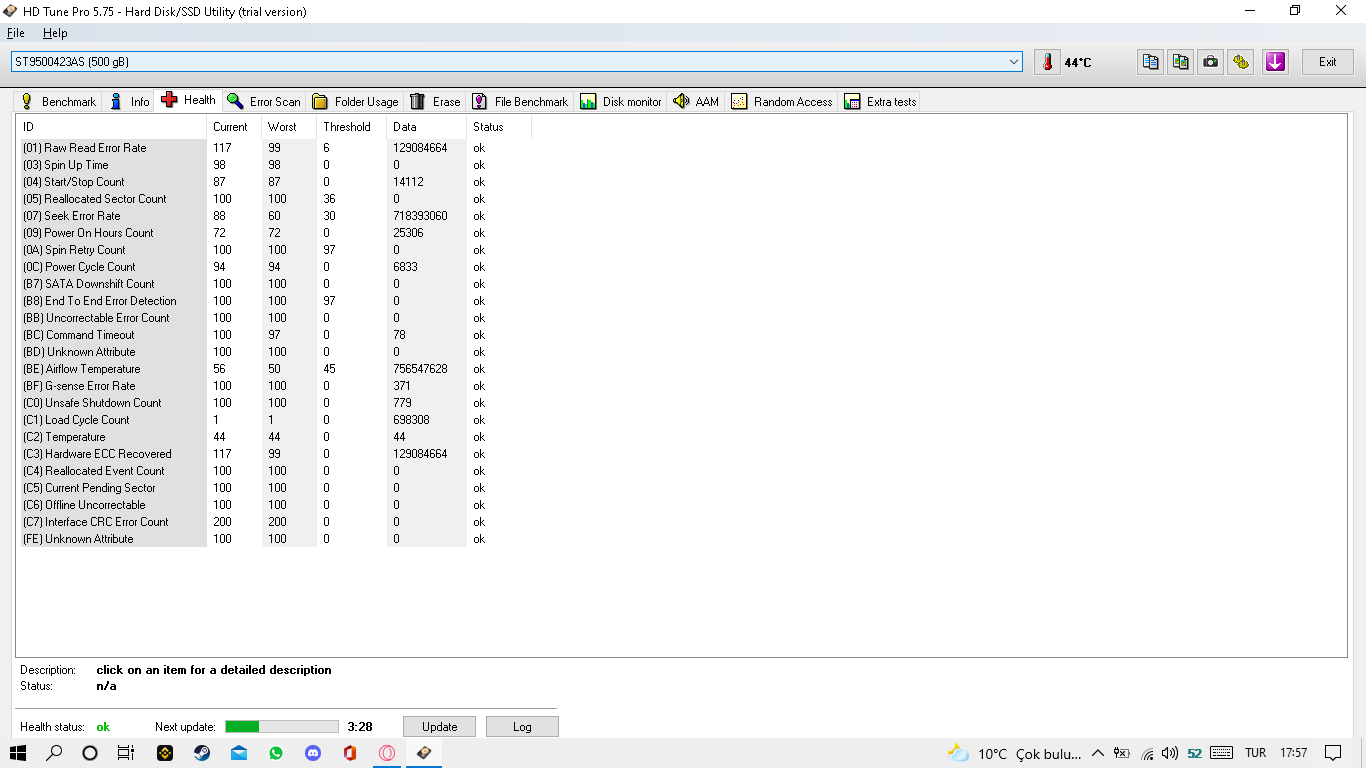Switch to the Extra tests tab
Image resolution: width=1366 pixels, height=768 pixels.
(x=880, y=102)
